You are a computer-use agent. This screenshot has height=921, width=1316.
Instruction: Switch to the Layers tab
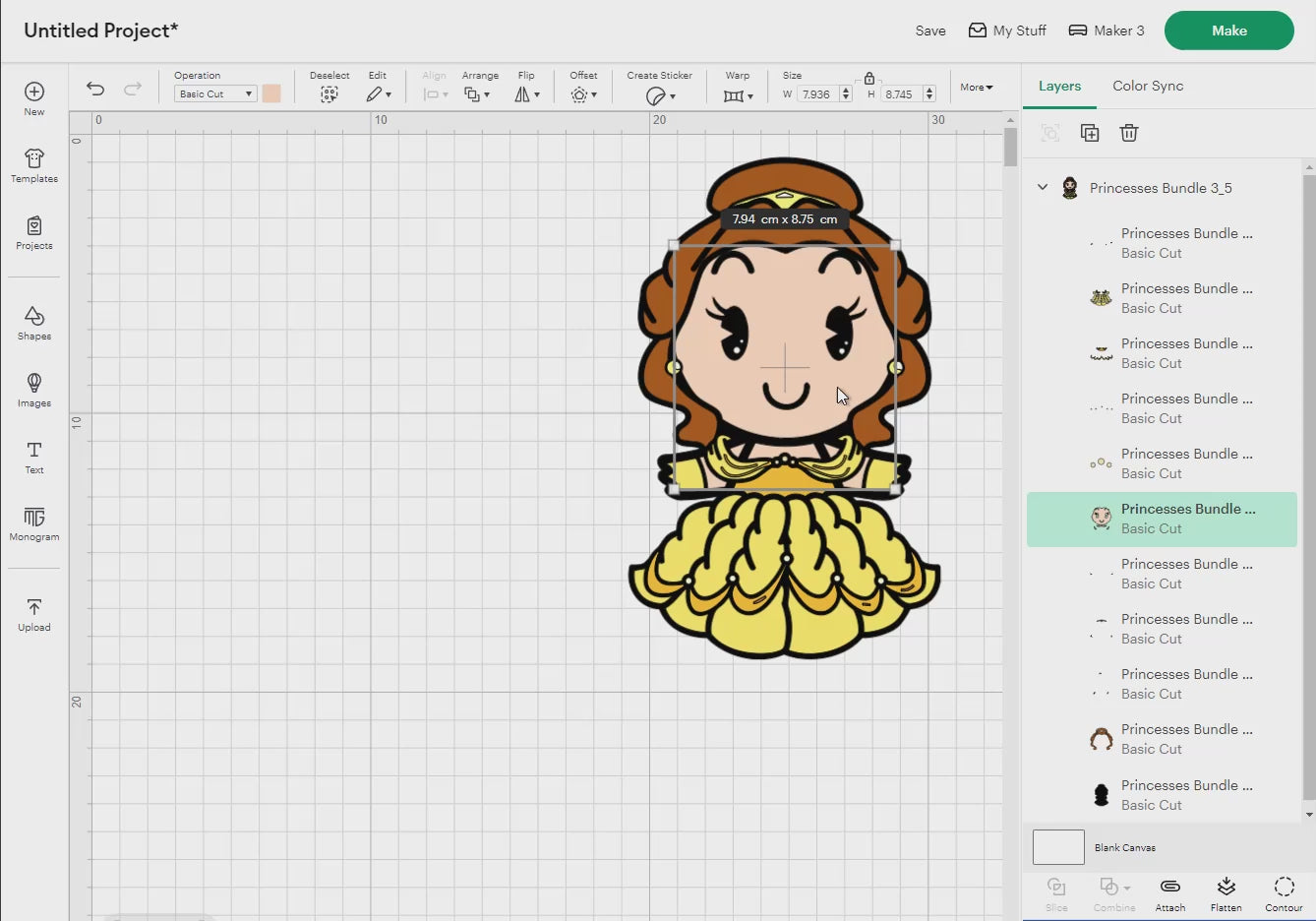[1059, 86]
